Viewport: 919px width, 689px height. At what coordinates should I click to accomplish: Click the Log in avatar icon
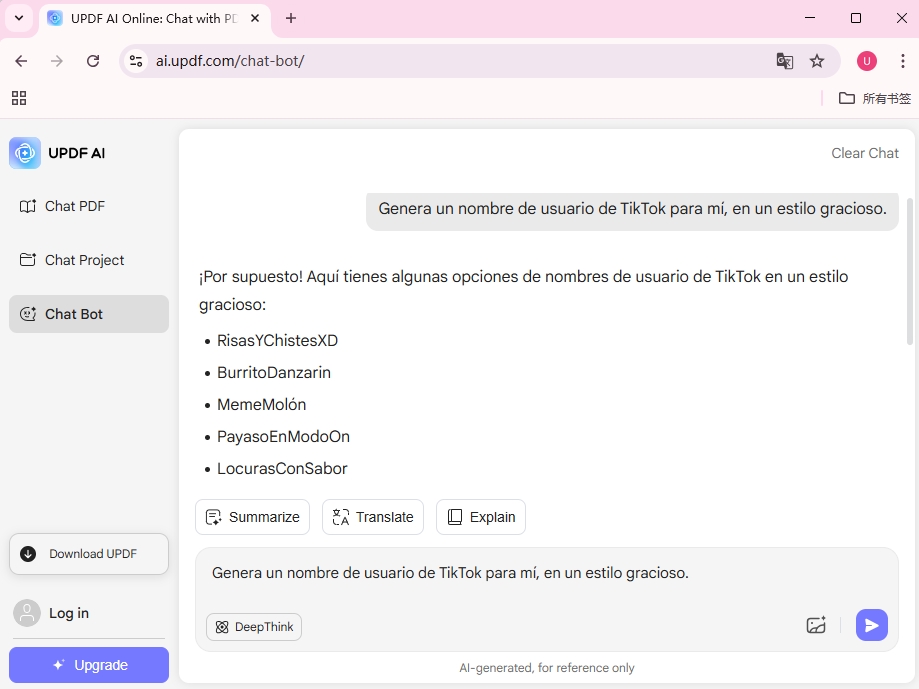(27, 613)
